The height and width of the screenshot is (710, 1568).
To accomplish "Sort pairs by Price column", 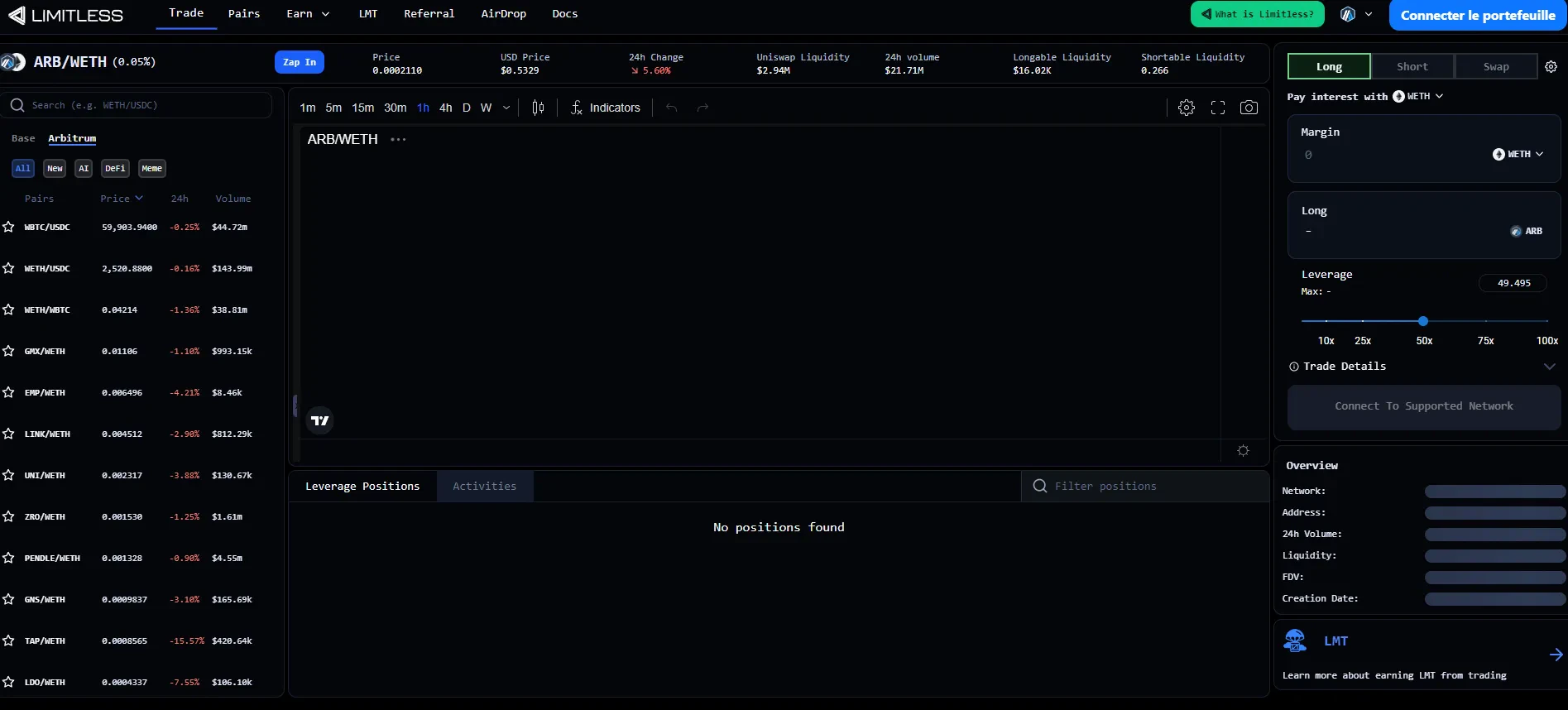I will point(121,199).
